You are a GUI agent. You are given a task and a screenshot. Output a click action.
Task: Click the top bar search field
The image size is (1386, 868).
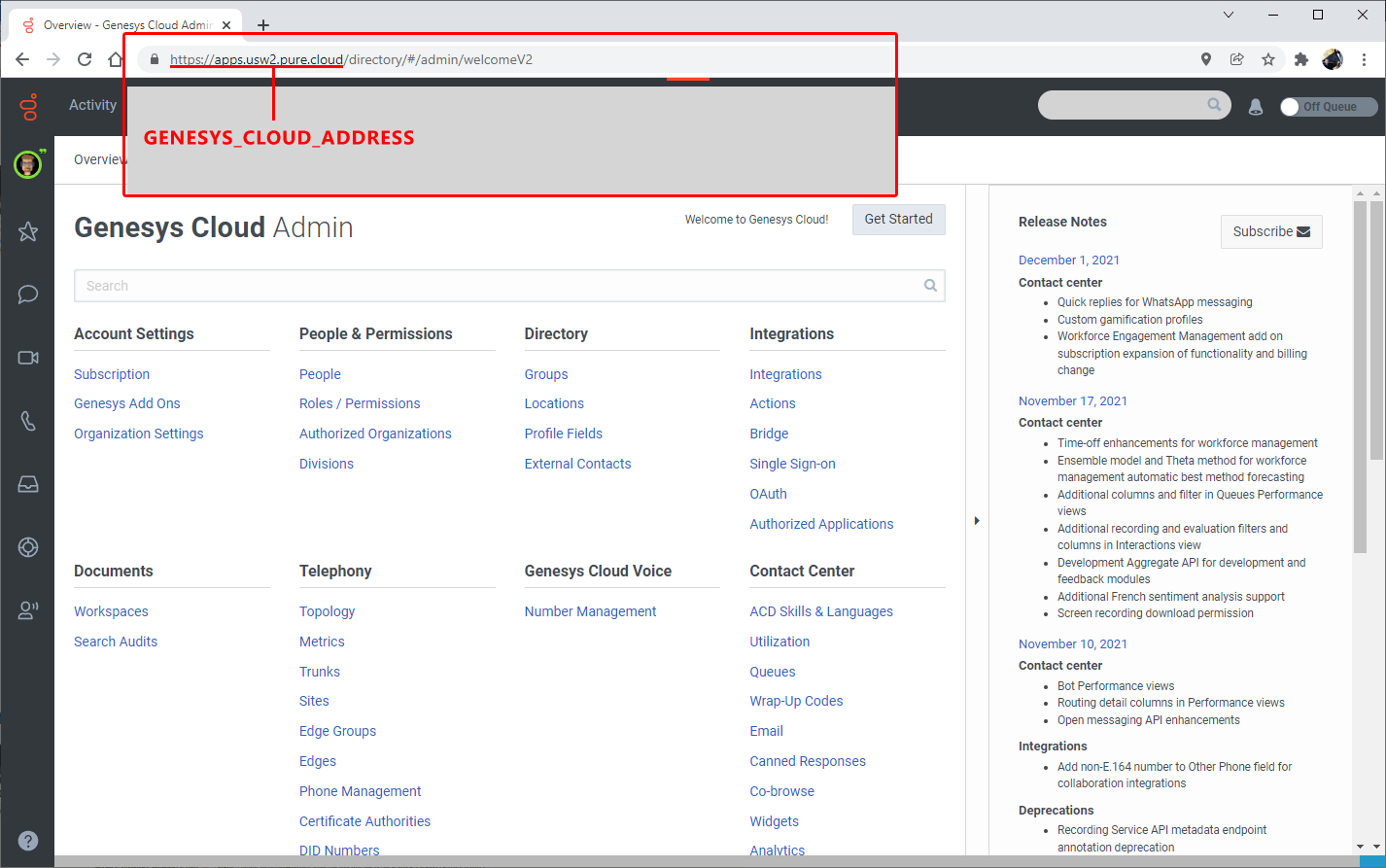(1134, 105)
